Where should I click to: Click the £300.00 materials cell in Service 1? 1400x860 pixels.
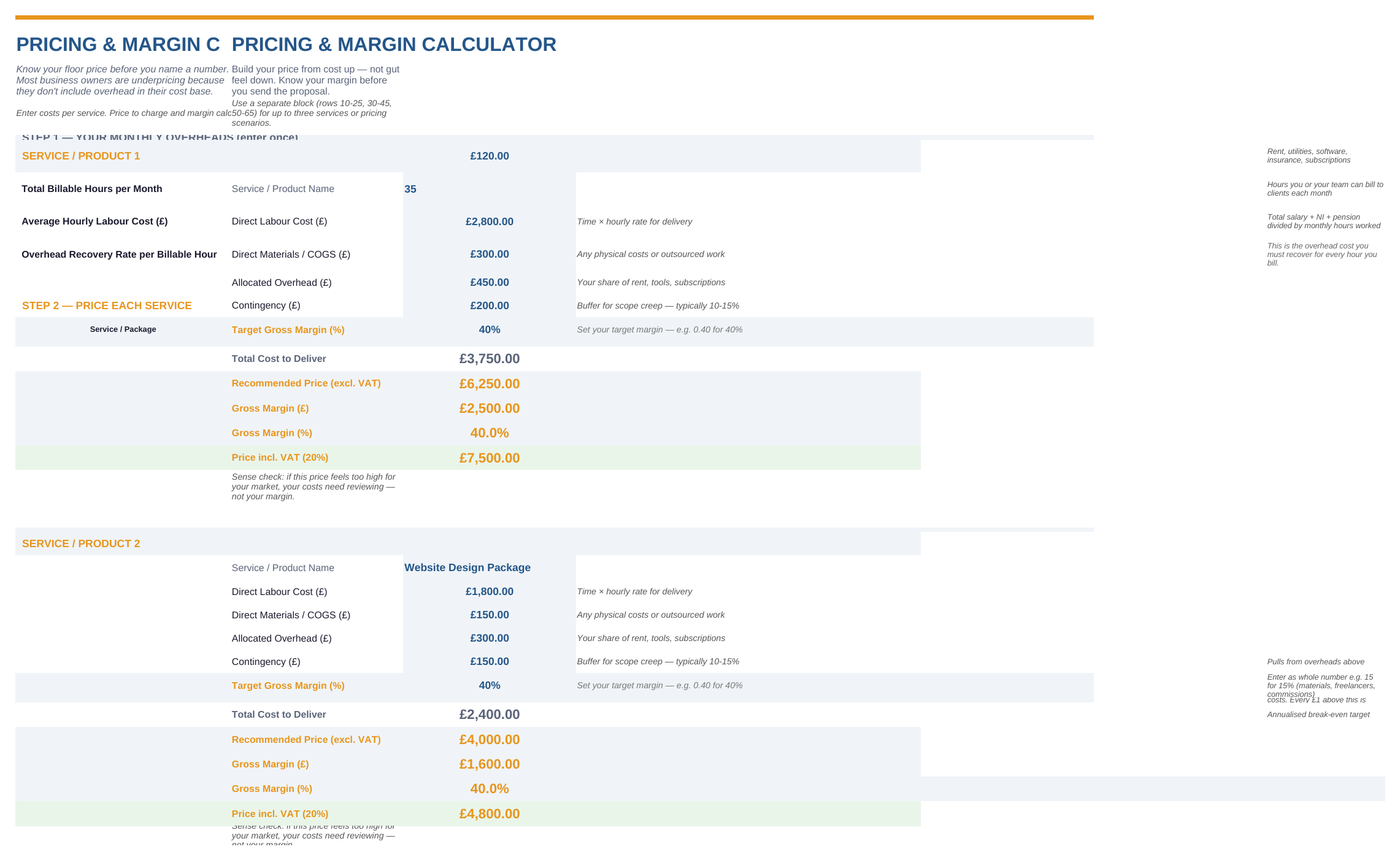[x=490, y=255]
